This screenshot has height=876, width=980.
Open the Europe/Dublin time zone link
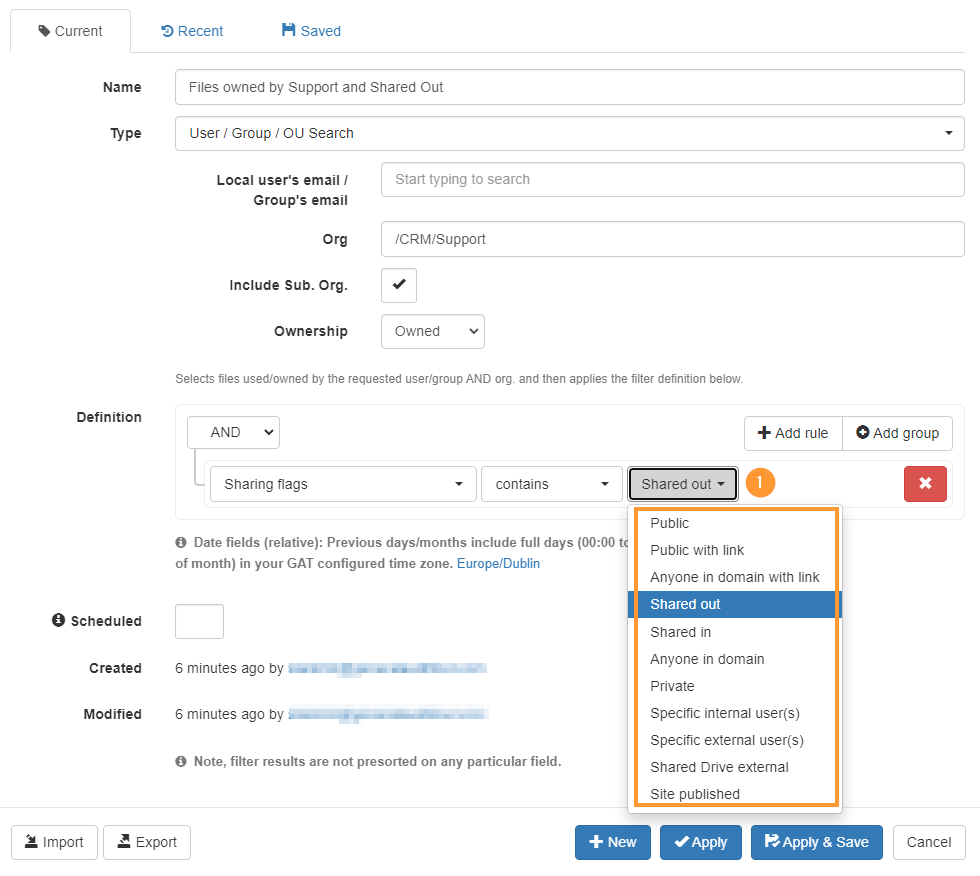498,563
